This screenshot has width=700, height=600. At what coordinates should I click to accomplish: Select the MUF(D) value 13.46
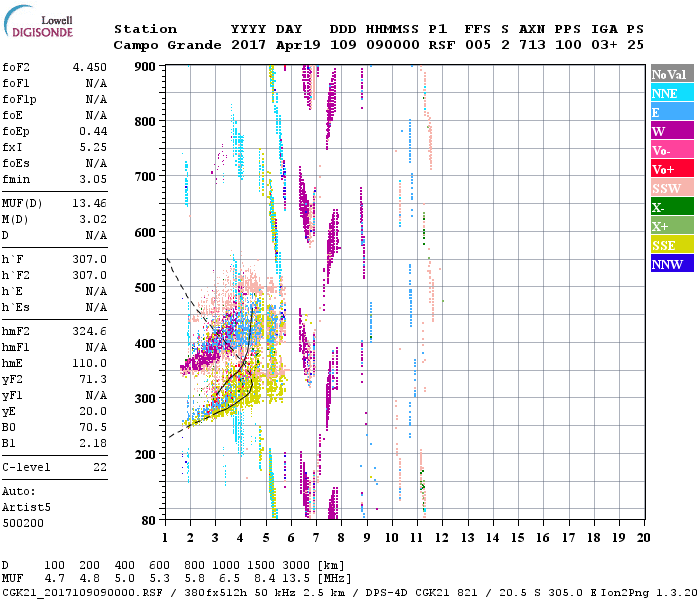pyautogui.click(x=89, y=203)
